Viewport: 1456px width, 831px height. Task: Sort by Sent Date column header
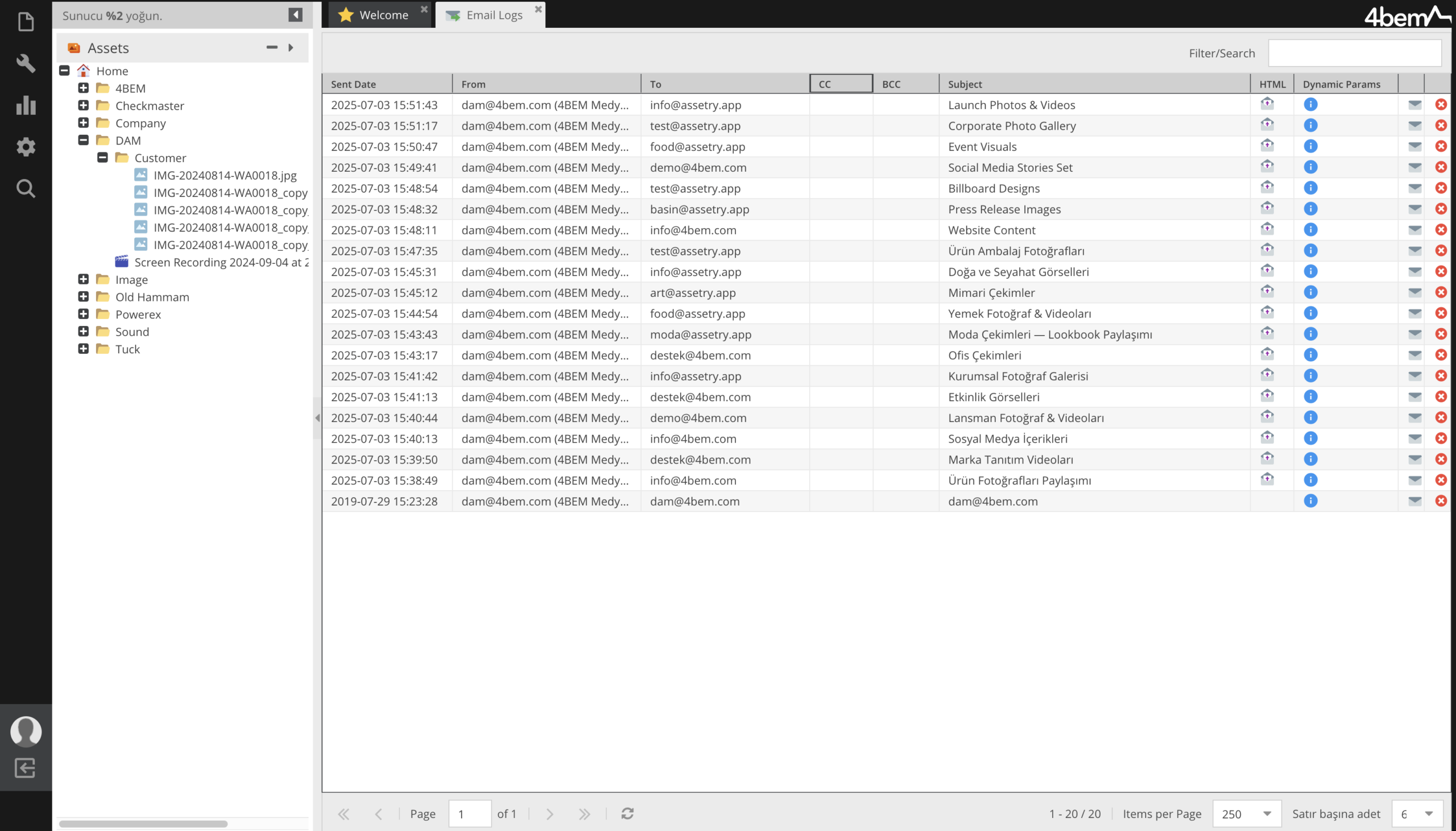click(x=387, y=84)
